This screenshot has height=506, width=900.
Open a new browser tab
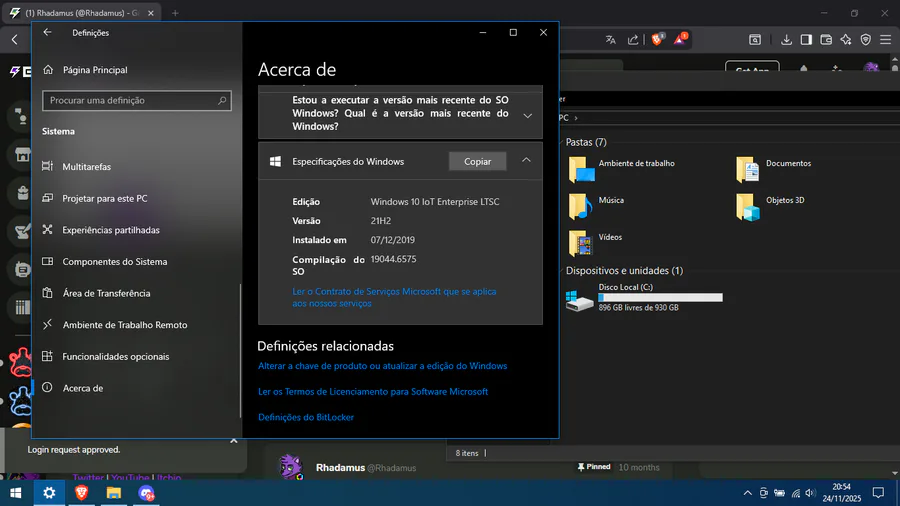175,13
